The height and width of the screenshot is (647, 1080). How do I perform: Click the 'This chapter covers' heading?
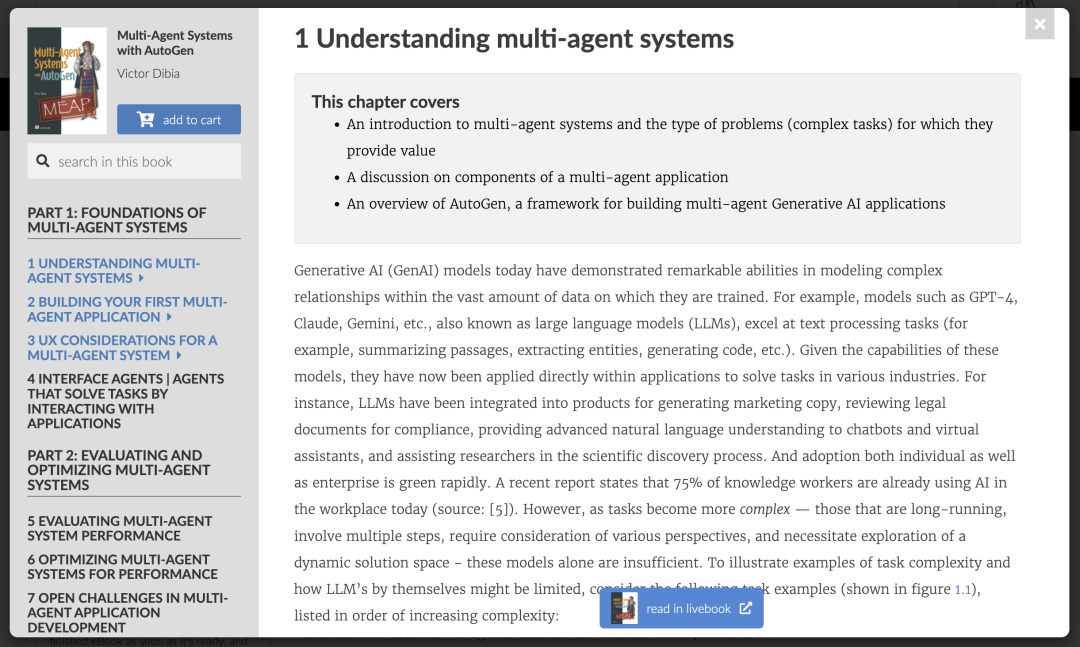(385, 102)
